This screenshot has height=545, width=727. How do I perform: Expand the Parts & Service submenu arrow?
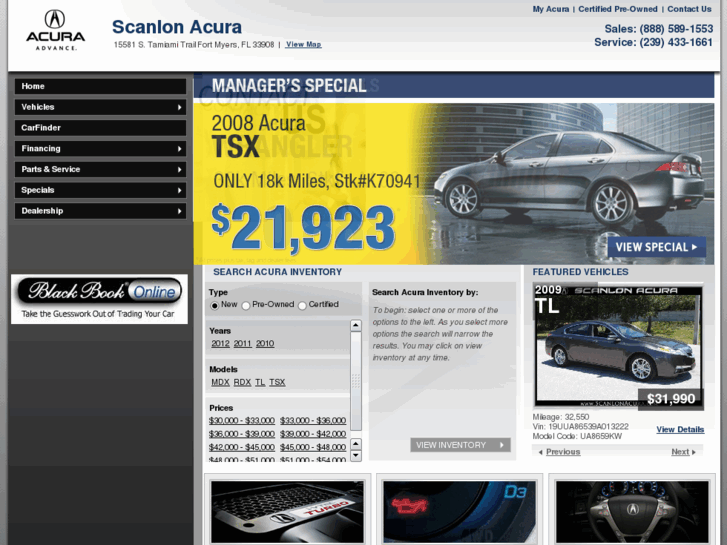click(x=179, y=170)
